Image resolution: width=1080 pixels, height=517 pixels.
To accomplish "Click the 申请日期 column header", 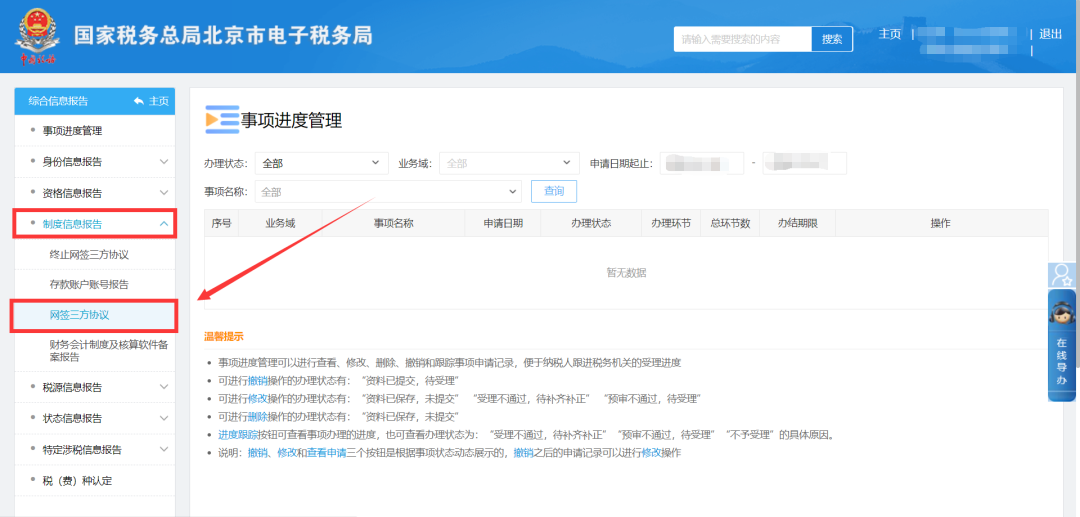I will pyautogui.click(x=503, y=224).
